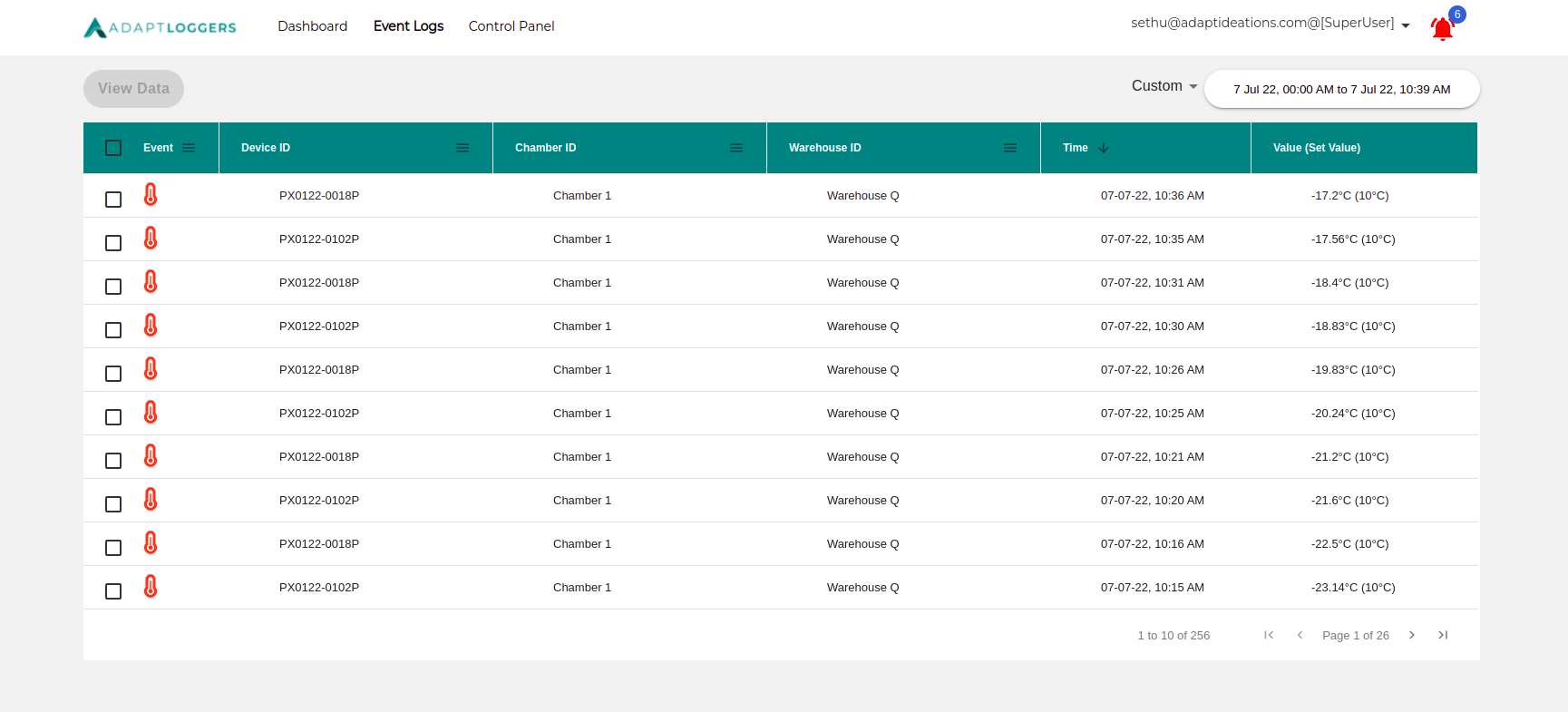This screenshot has width=1568, height=712.
Task: Click thermometer icon in the 10:35 AM row
Action: 151,239
